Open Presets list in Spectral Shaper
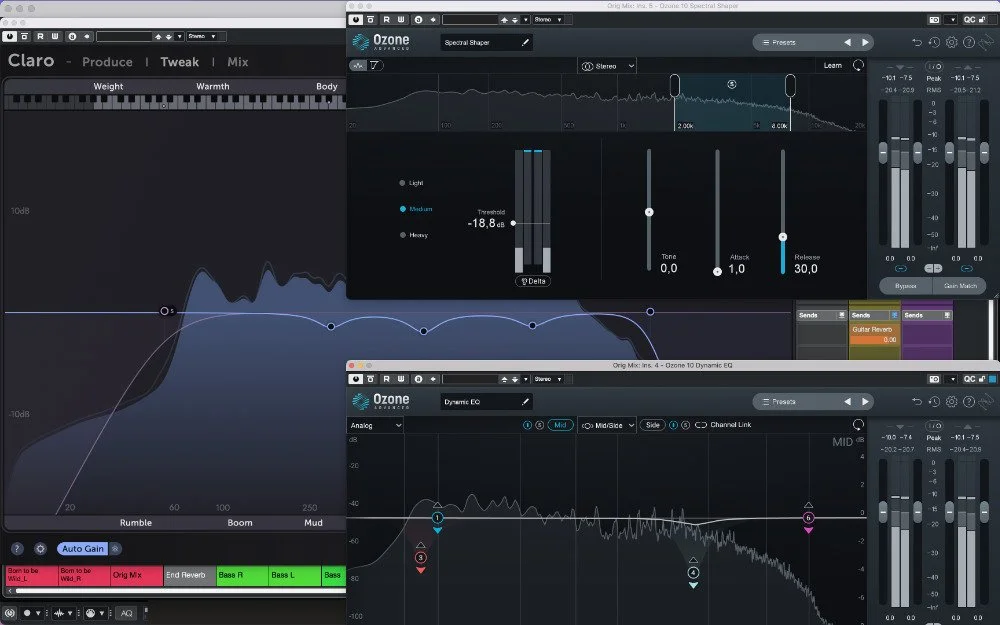 tap(779, 43)
